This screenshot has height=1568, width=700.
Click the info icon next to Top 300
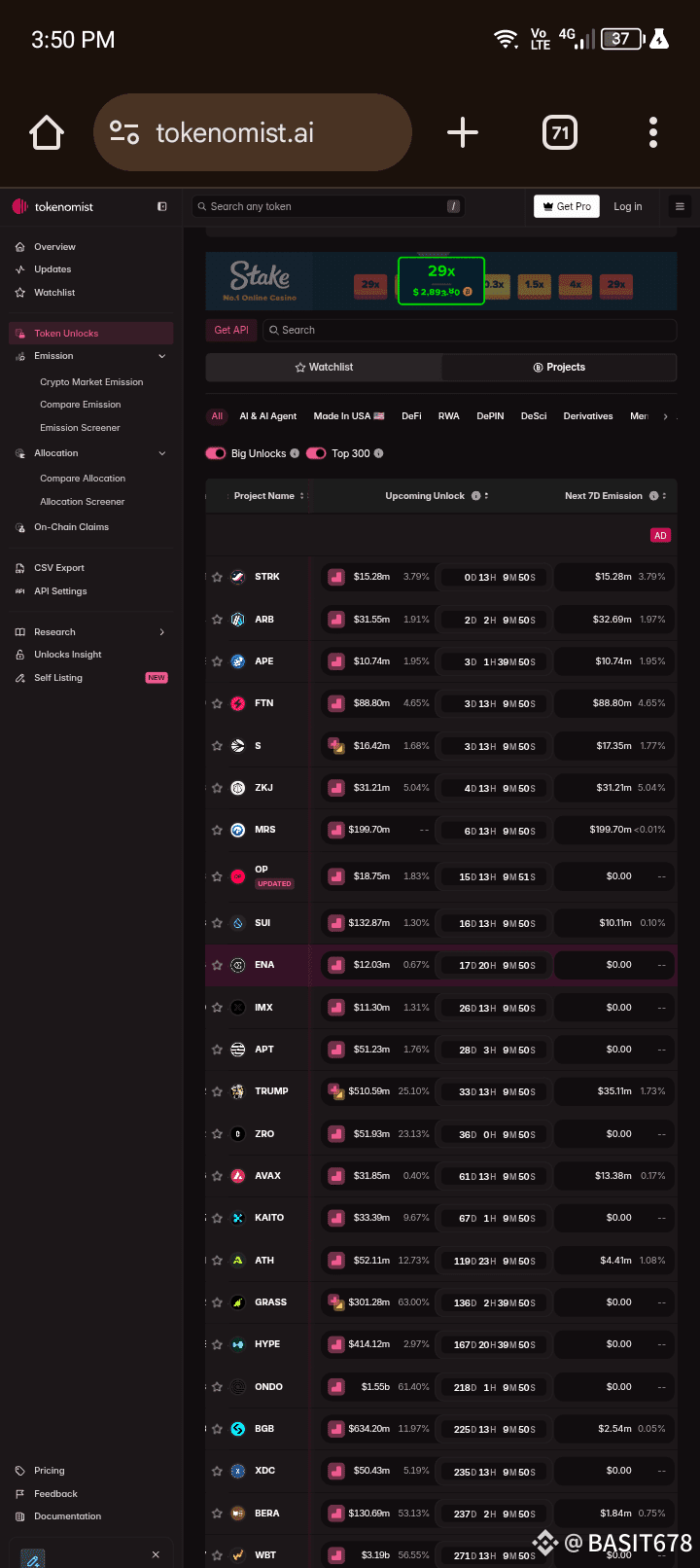tap(379, 453)
